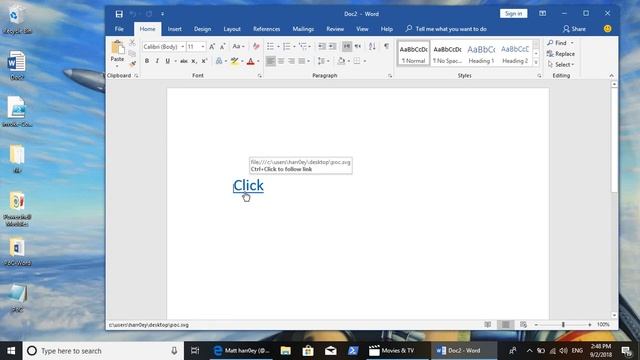Viewport: 640px width, 360px height.
Task: Open File Explorer from the taskbar
Action: pyautogui.click(x=285, y=351)
